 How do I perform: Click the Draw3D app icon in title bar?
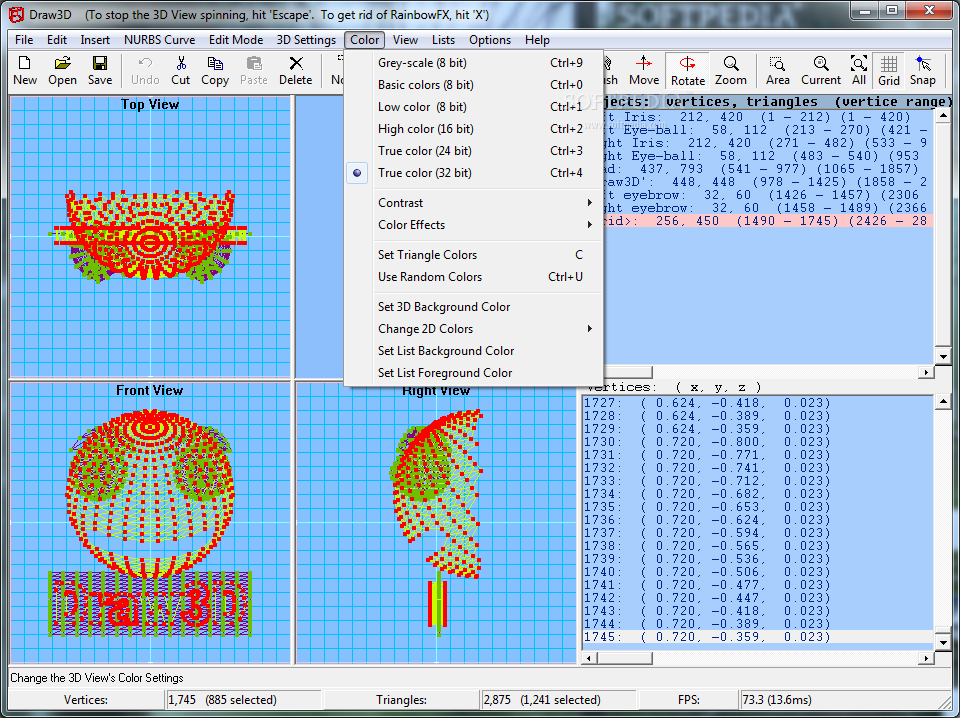pos(17,13)
